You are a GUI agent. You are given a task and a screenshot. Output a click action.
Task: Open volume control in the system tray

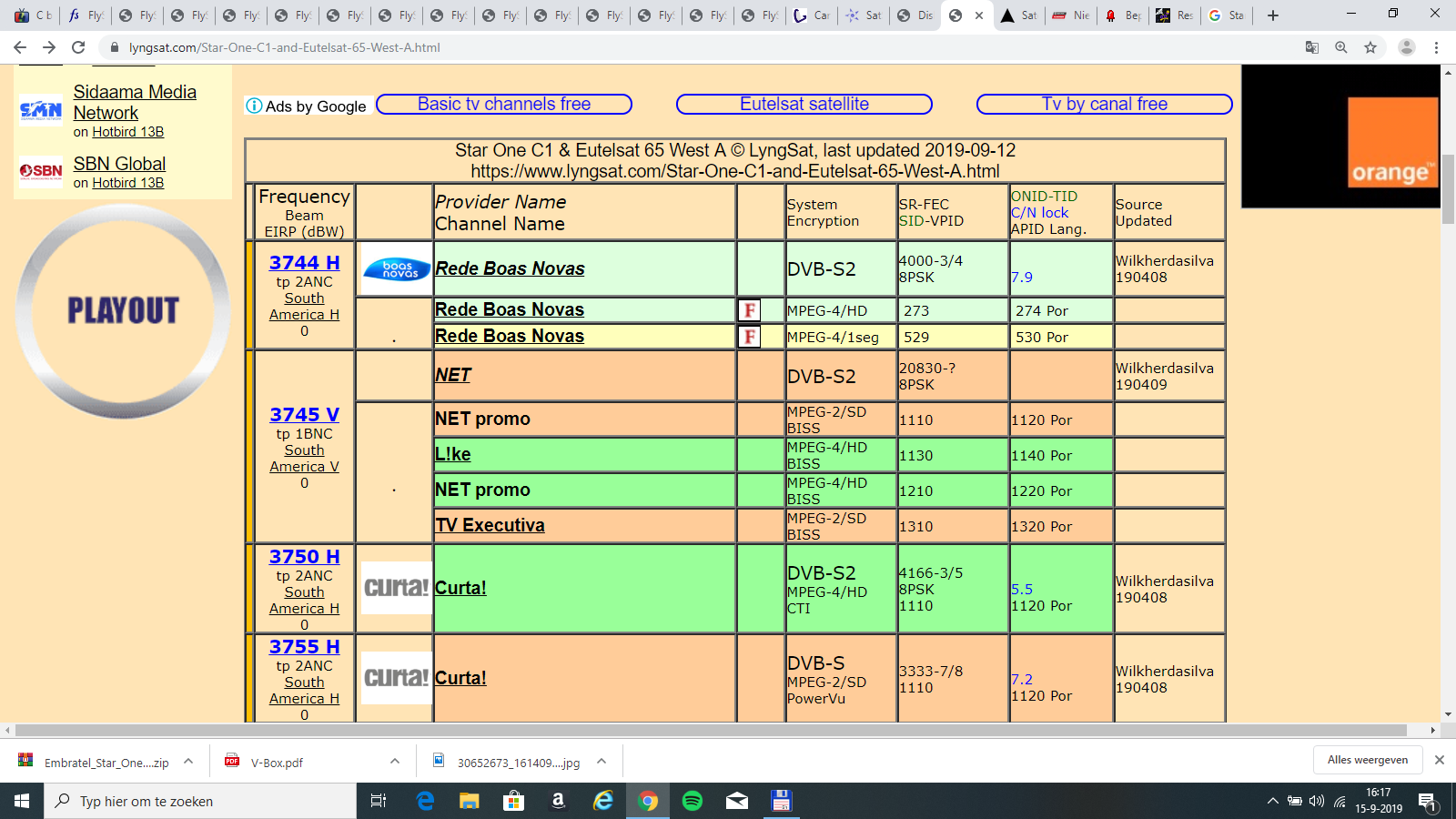click(1316, 801)
